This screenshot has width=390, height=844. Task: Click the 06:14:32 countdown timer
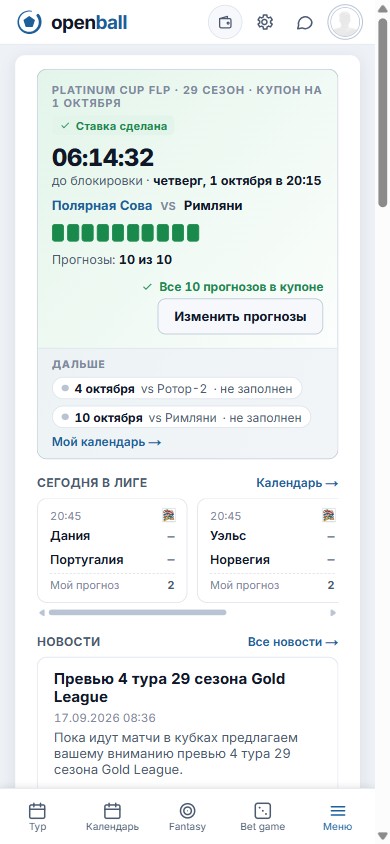click(103, 157)
